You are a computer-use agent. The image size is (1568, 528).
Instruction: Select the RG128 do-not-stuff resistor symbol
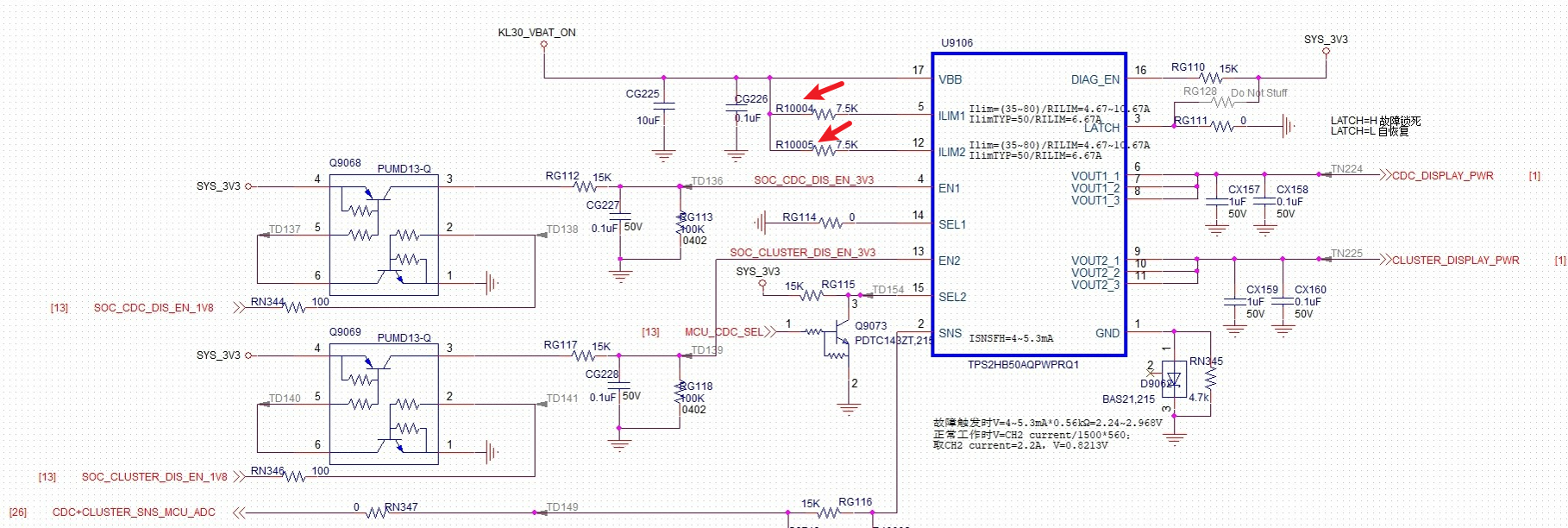pos(1223,102)
